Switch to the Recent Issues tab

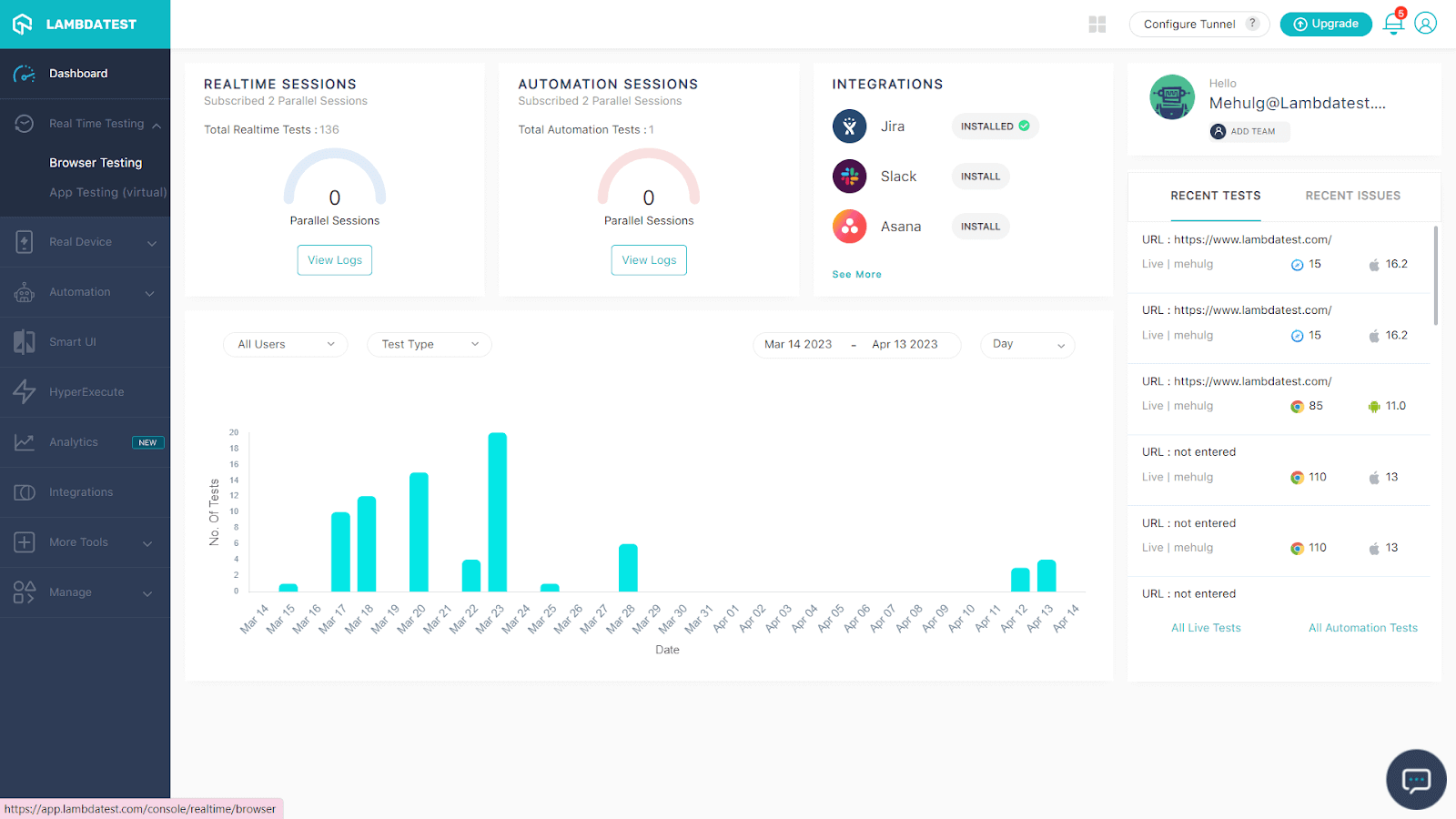click(x=1352, y=196)
